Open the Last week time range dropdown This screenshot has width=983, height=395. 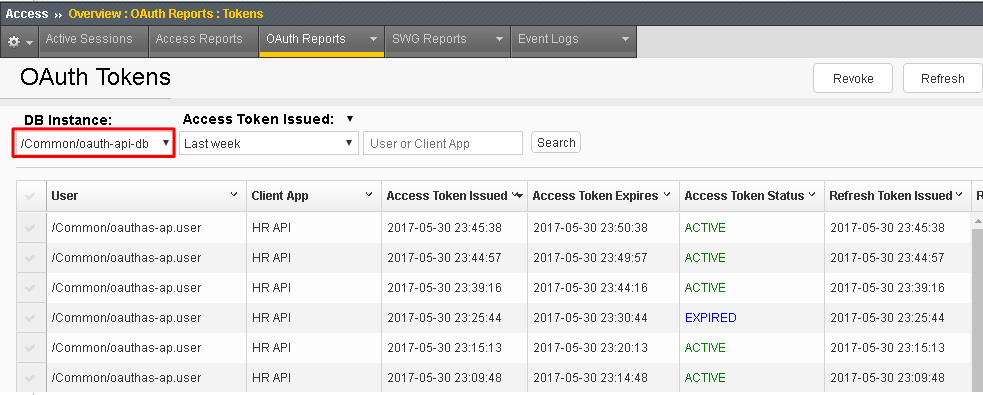269,144
